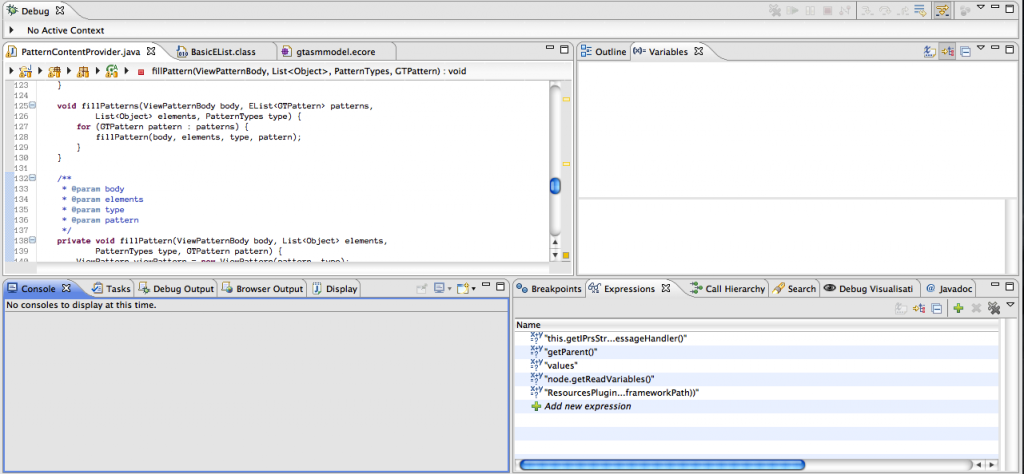Click the package breadcrumb icon
Screen dimensions: 1024x474
(x=83, y=71)
